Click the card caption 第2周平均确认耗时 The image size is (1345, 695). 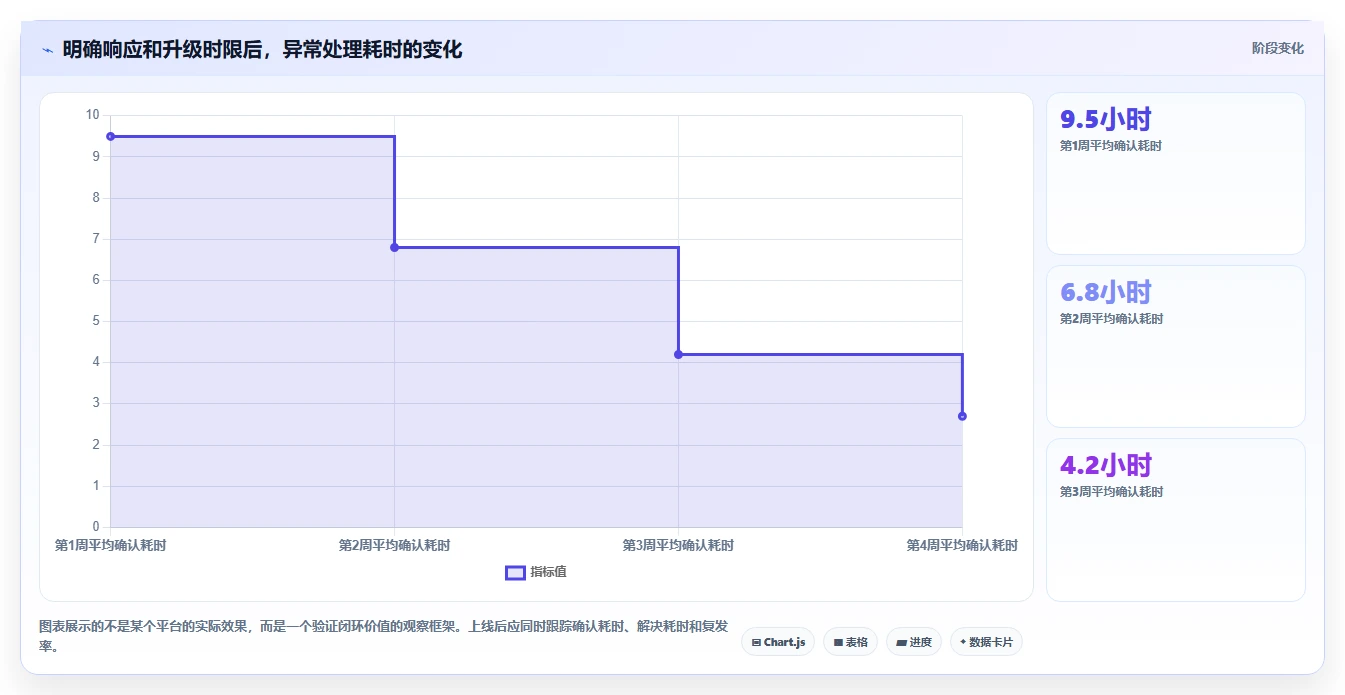[x=1111, y=319]
